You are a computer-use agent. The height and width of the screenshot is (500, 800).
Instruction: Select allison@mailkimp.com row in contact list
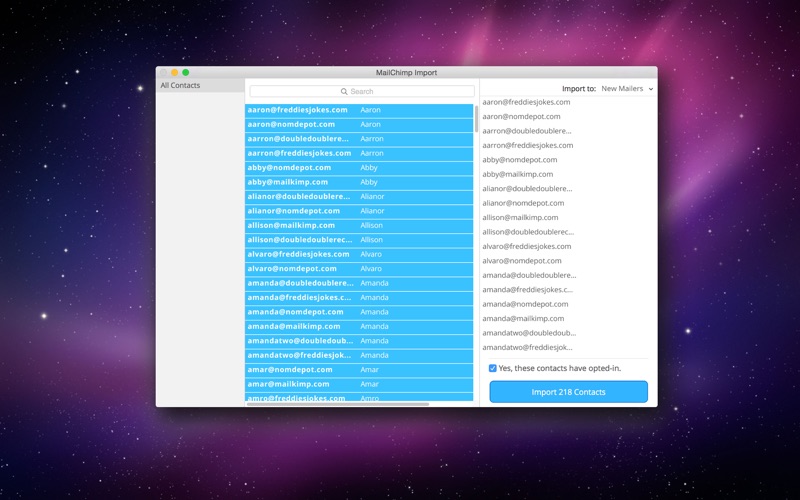click(x=359, y=226)
